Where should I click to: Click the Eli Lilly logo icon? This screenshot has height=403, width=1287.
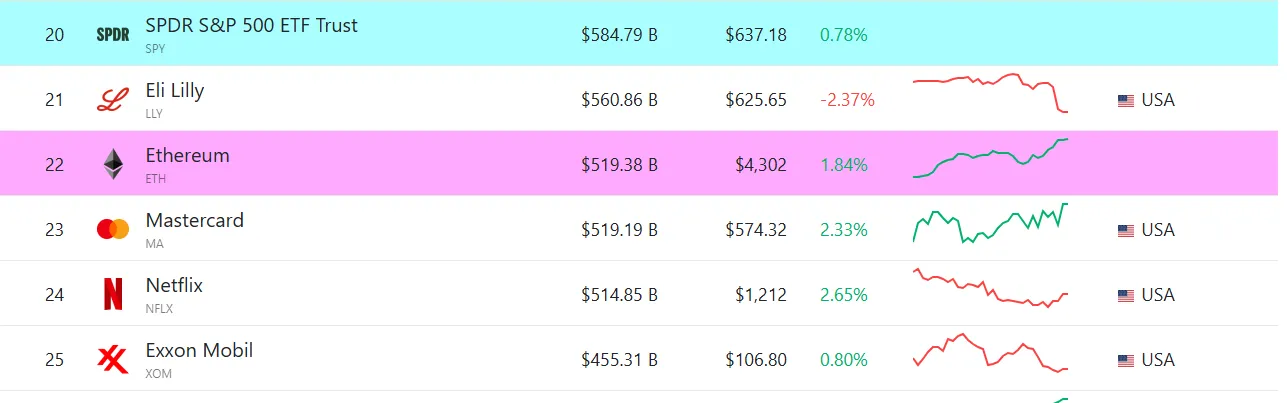(113, 100)
